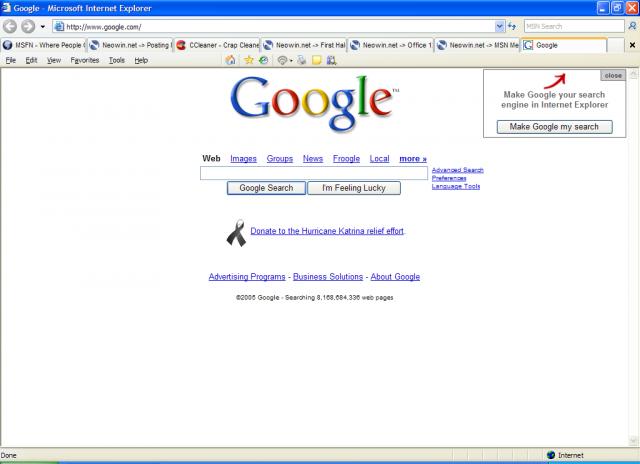Click the more » link
The height and width of the screenshot is (464, 640).
click(413, 159)
